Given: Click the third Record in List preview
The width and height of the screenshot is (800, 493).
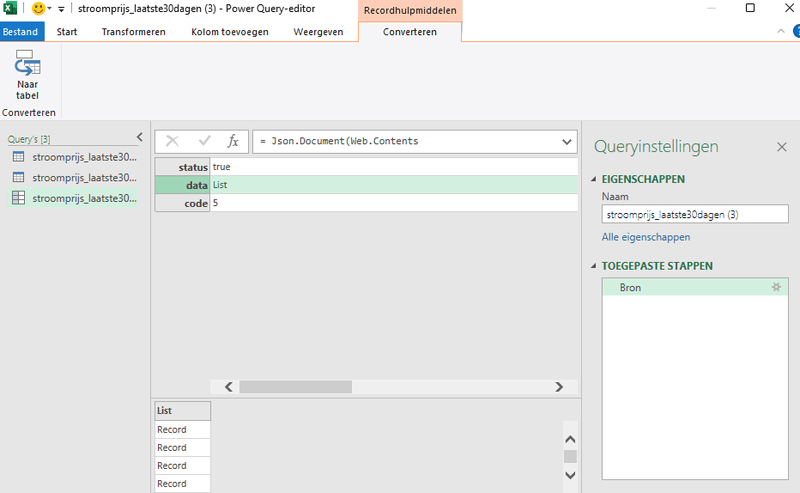Looking at the screenshot, I should click(183, 465).
